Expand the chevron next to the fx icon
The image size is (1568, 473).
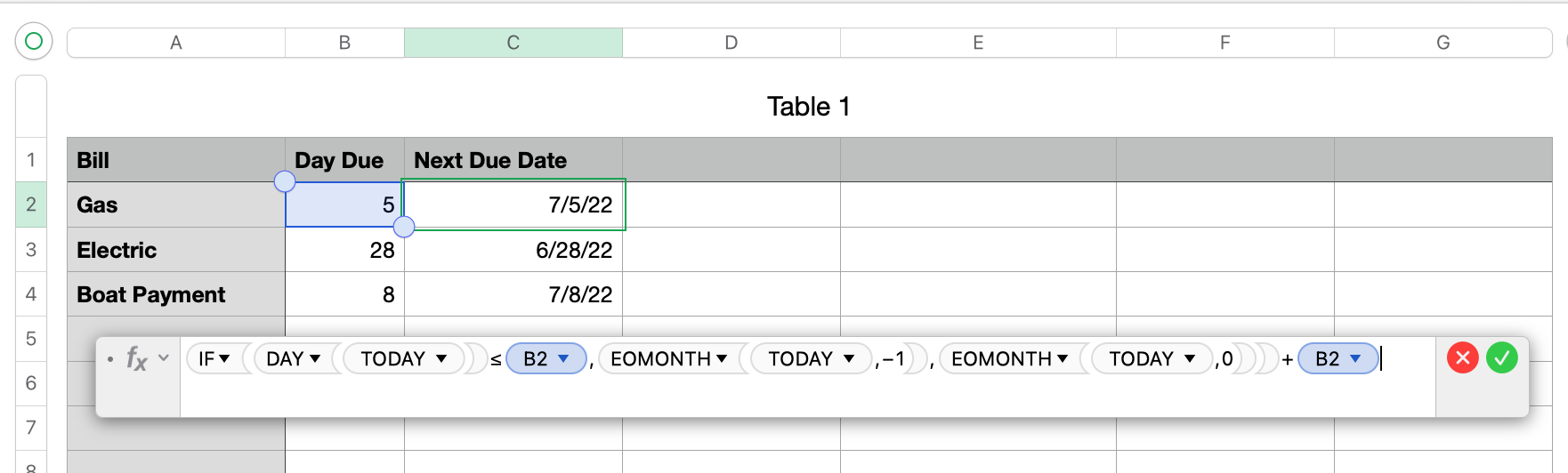click(164, 358)
